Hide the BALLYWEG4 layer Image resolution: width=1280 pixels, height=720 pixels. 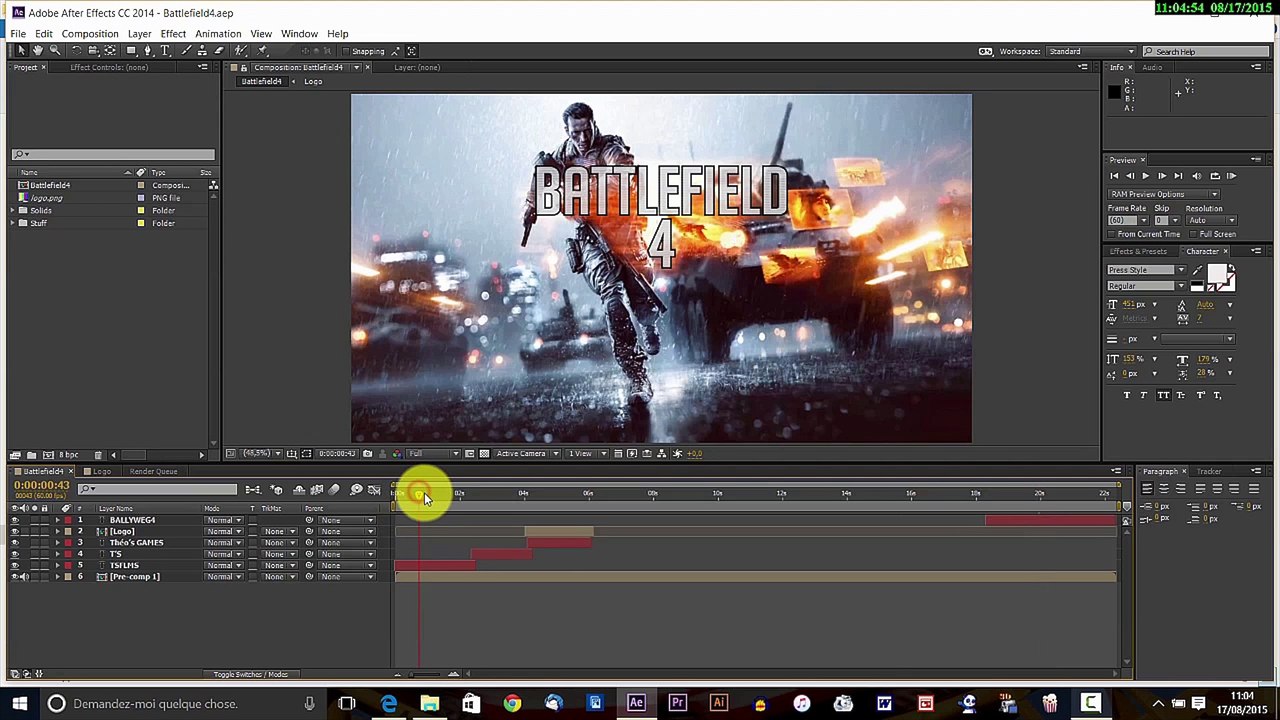point(15,520)
